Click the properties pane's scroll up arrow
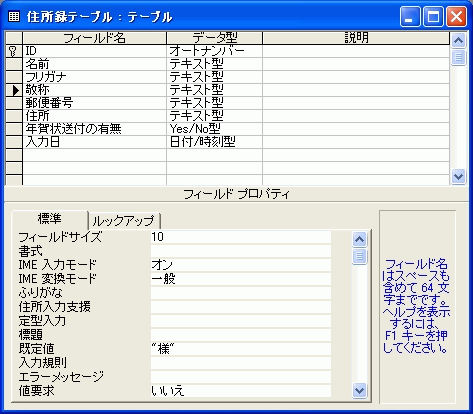The width and height of the screenshot is (473, 414). point(359,239)
